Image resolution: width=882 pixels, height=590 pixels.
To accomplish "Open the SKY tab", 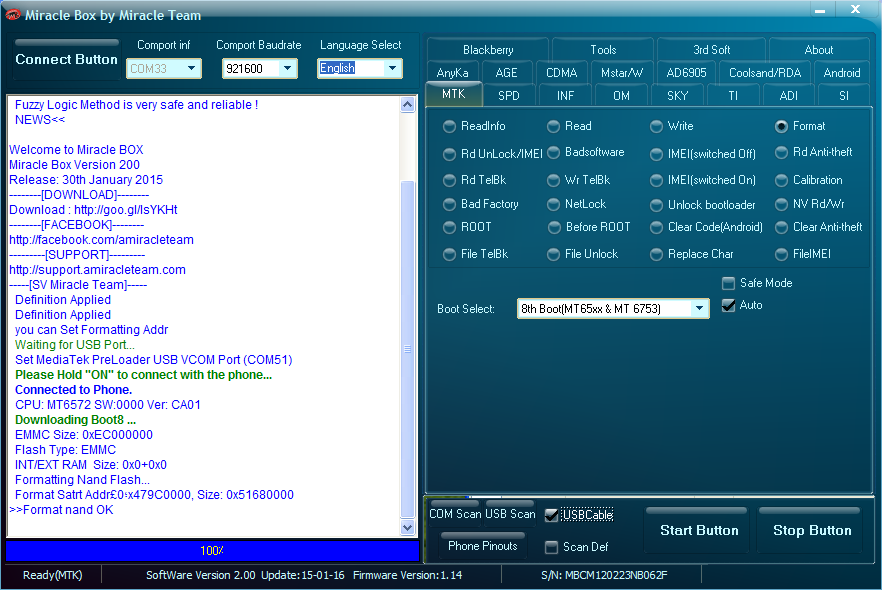I will tap(677, 96).
